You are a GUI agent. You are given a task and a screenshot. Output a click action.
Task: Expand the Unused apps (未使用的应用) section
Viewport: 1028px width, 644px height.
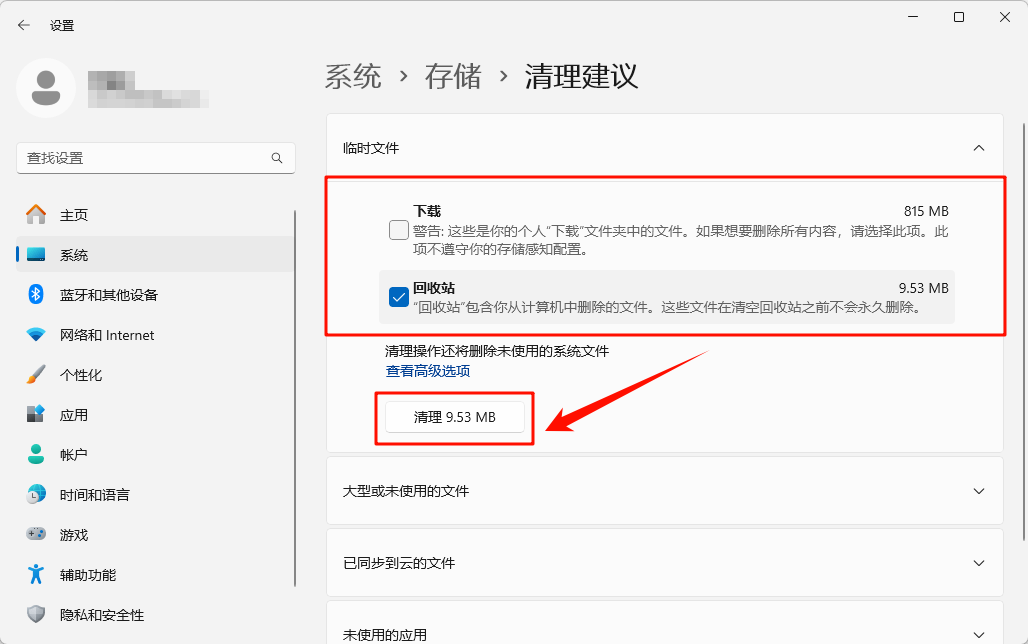coord(978,634)
